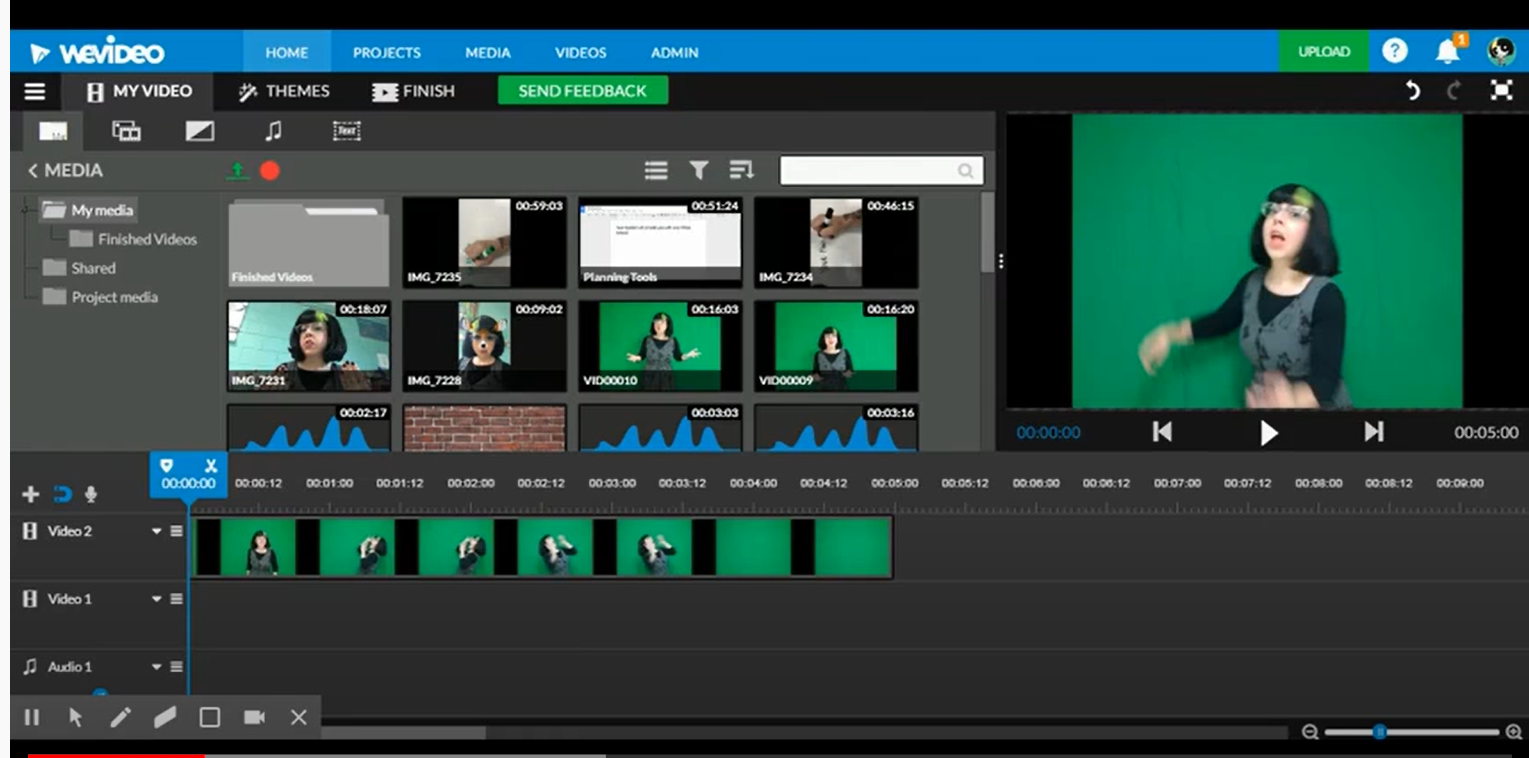Click the sort order icon

(x=741, y=171)
